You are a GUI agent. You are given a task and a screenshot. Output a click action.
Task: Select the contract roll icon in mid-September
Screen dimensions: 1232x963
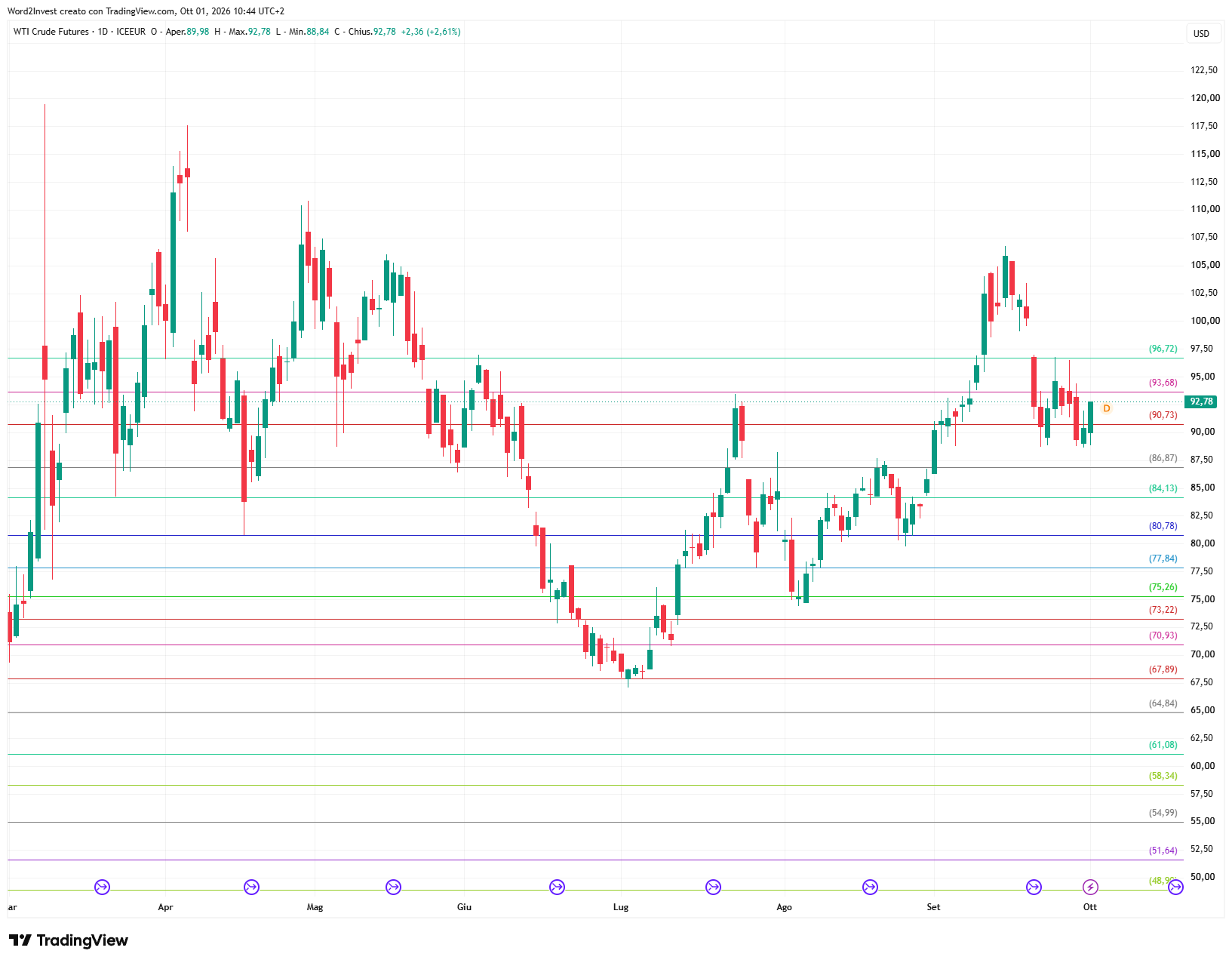pyautogui.click(x=1034, y=887)
